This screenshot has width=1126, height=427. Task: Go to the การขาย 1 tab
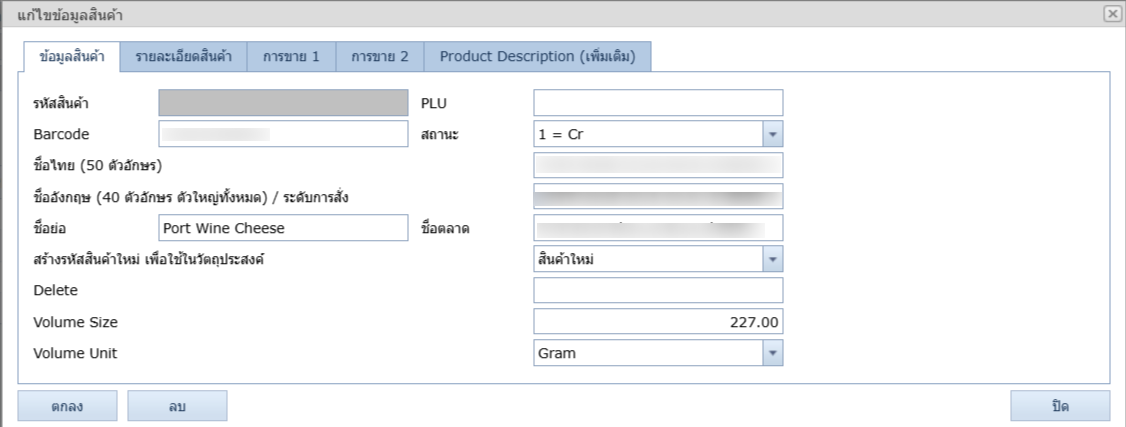291,57
